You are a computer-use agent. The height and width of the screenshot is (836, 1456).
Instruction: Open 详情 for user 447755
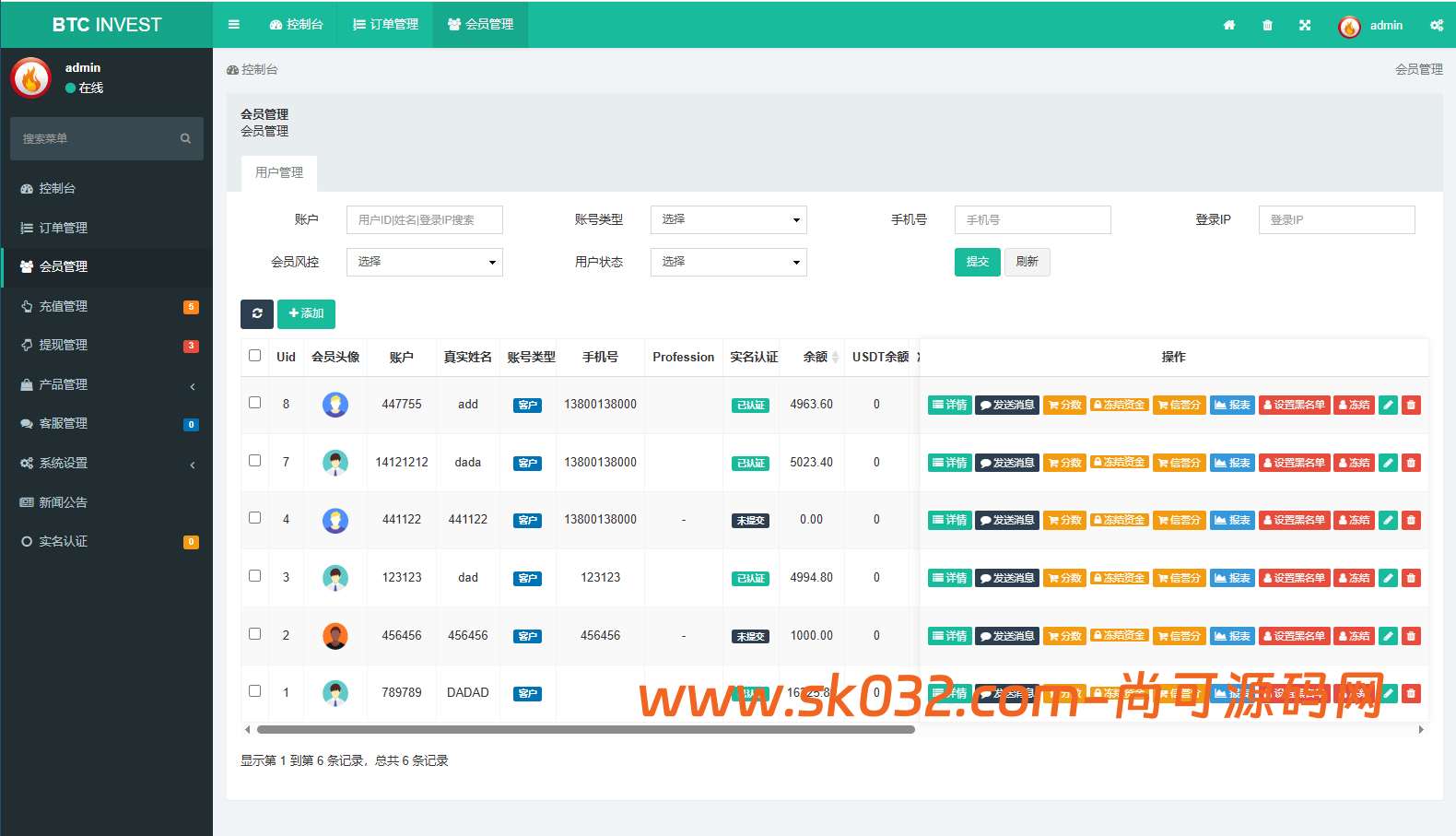pos(950,405)
